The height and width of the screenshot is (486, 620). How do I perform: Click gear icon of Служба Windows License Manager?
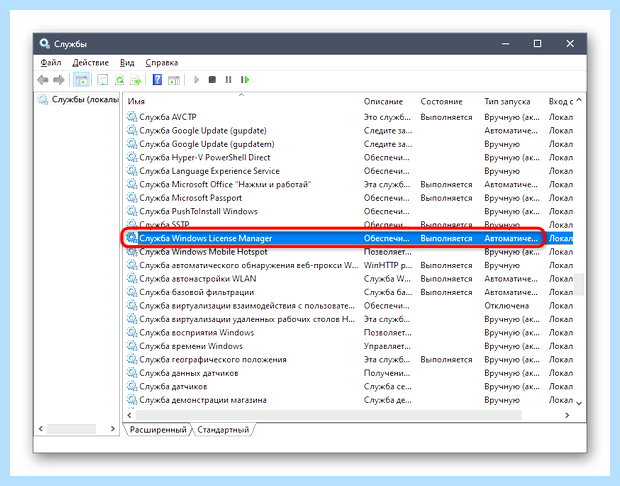132,238
